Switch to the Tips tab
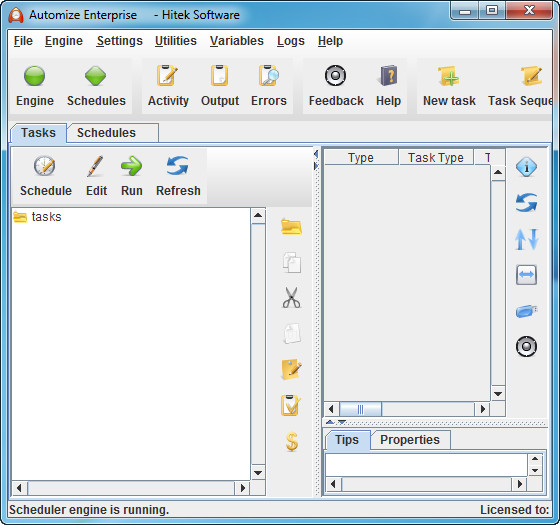The height and width of the screenshot is (525, 560). point(347,440)
